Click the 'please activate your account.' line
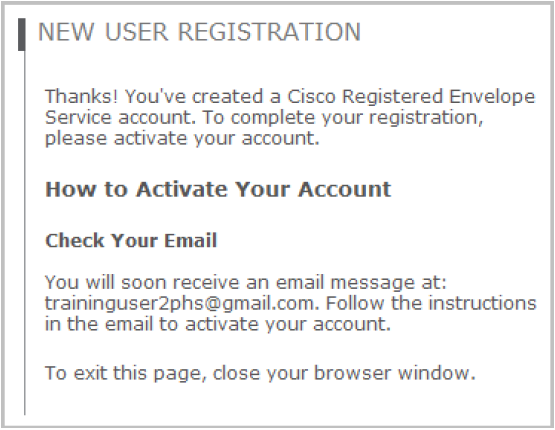Viewport: 555px width, 430px height. (x=182, y=138)
